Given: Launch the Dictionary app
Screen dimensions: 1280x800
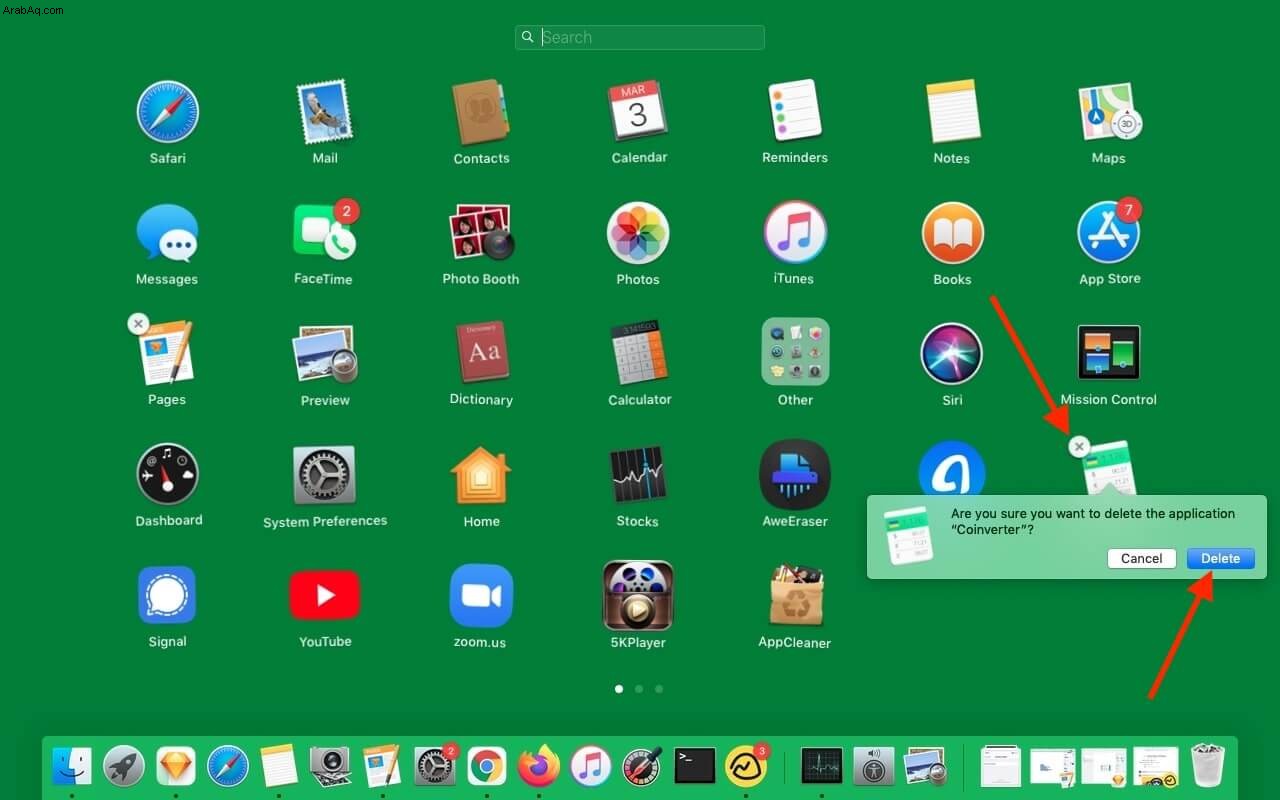Looking at the screenshot, I should [x=481, y=353].
